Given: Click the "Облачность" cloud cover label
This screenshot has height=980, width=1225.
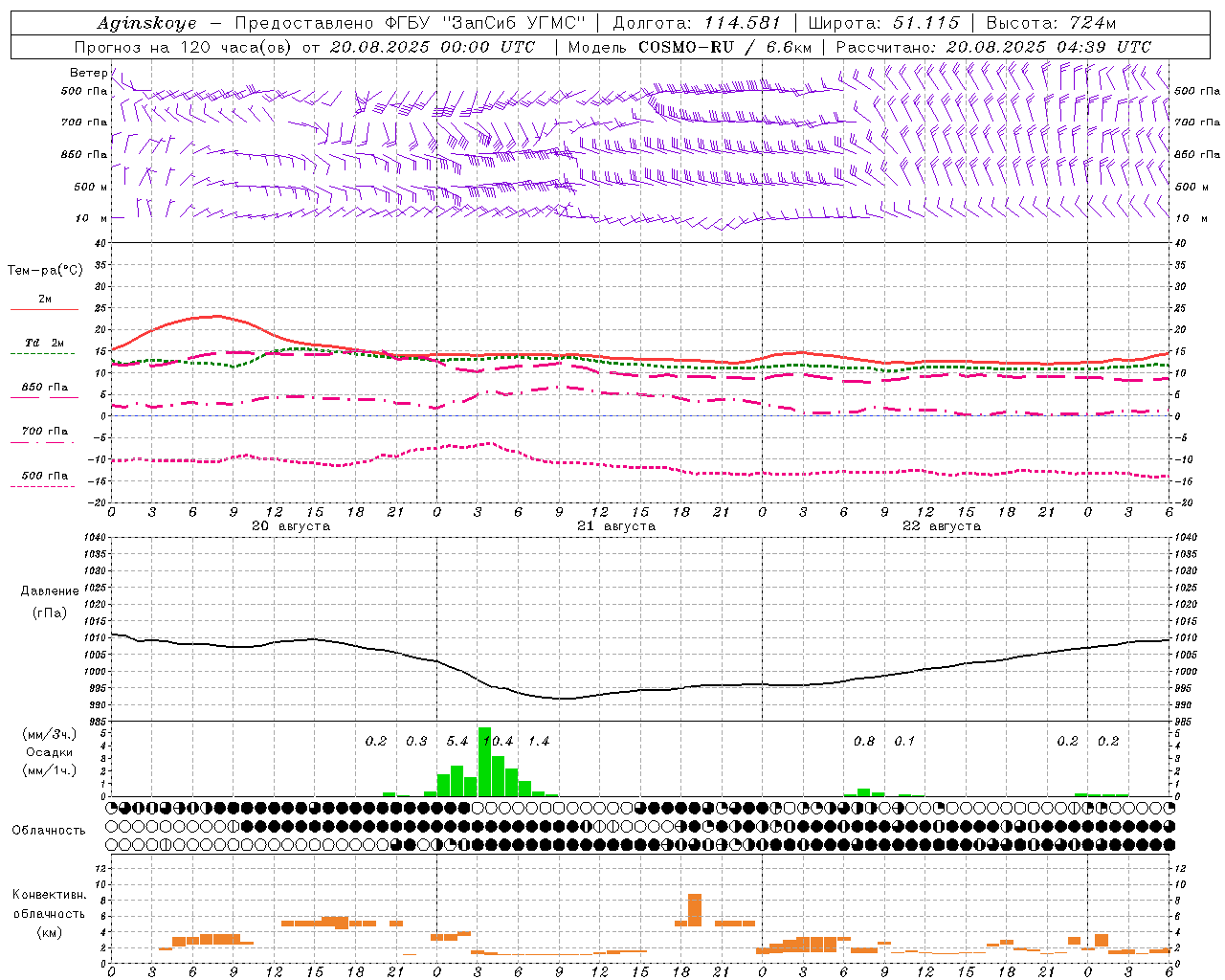Looking at the screenshot, I should point(49,831).
